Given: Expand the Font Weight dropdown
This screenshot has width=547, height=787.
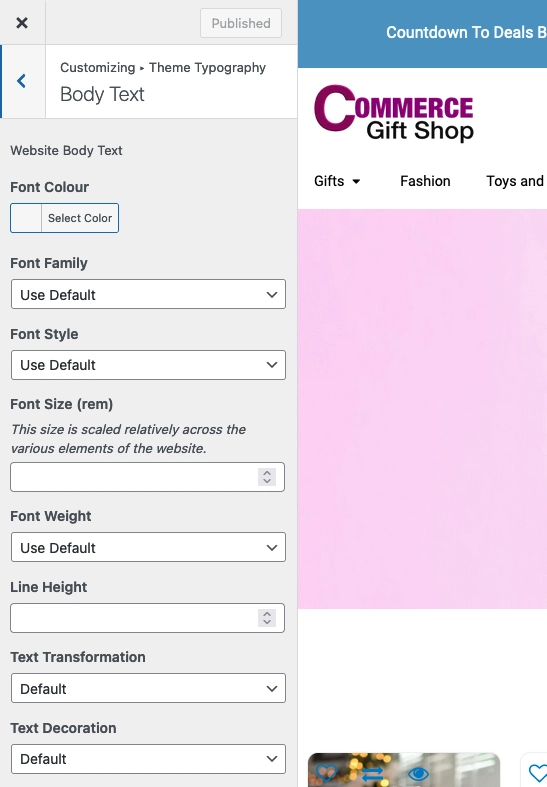Looking at the screenshot, I should (148, 547).
